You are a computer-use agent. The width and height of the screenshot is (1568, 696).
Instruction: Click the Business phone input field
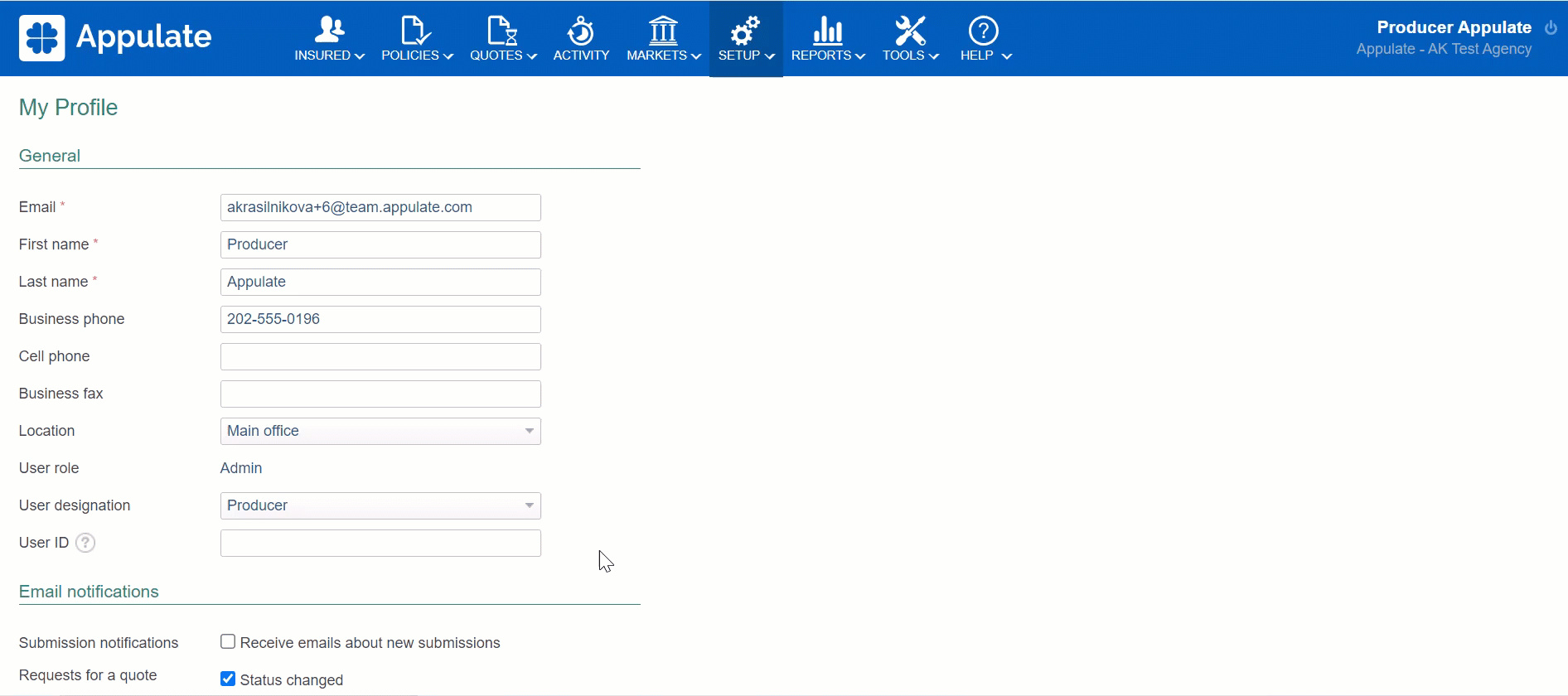tap(380, 319)
